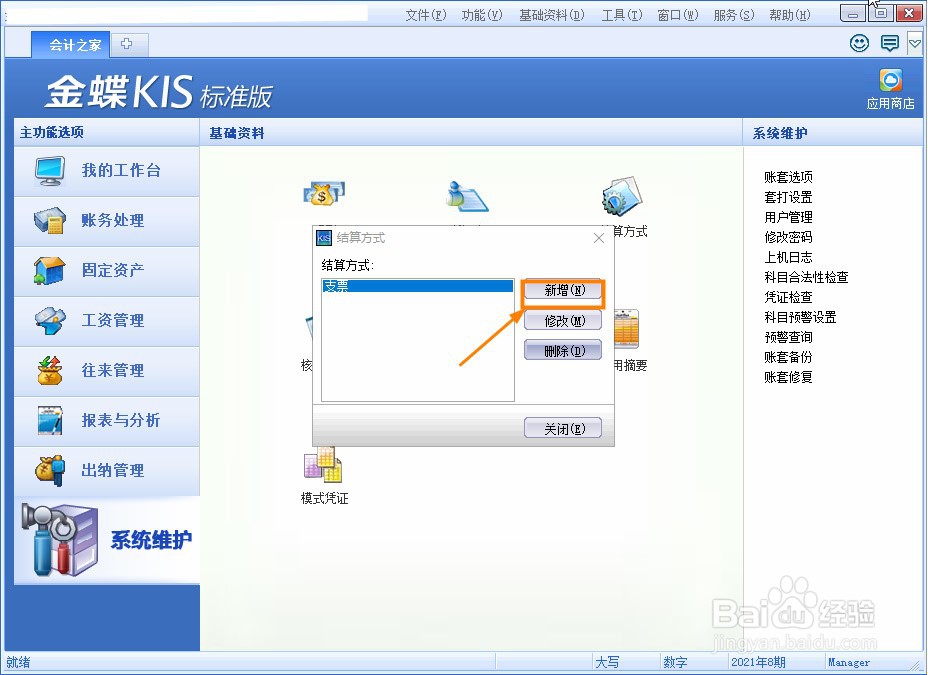This screenshot has width=928, height=675.
Task: Open the 功能(V) menu
Action: (x=482, y=15)
